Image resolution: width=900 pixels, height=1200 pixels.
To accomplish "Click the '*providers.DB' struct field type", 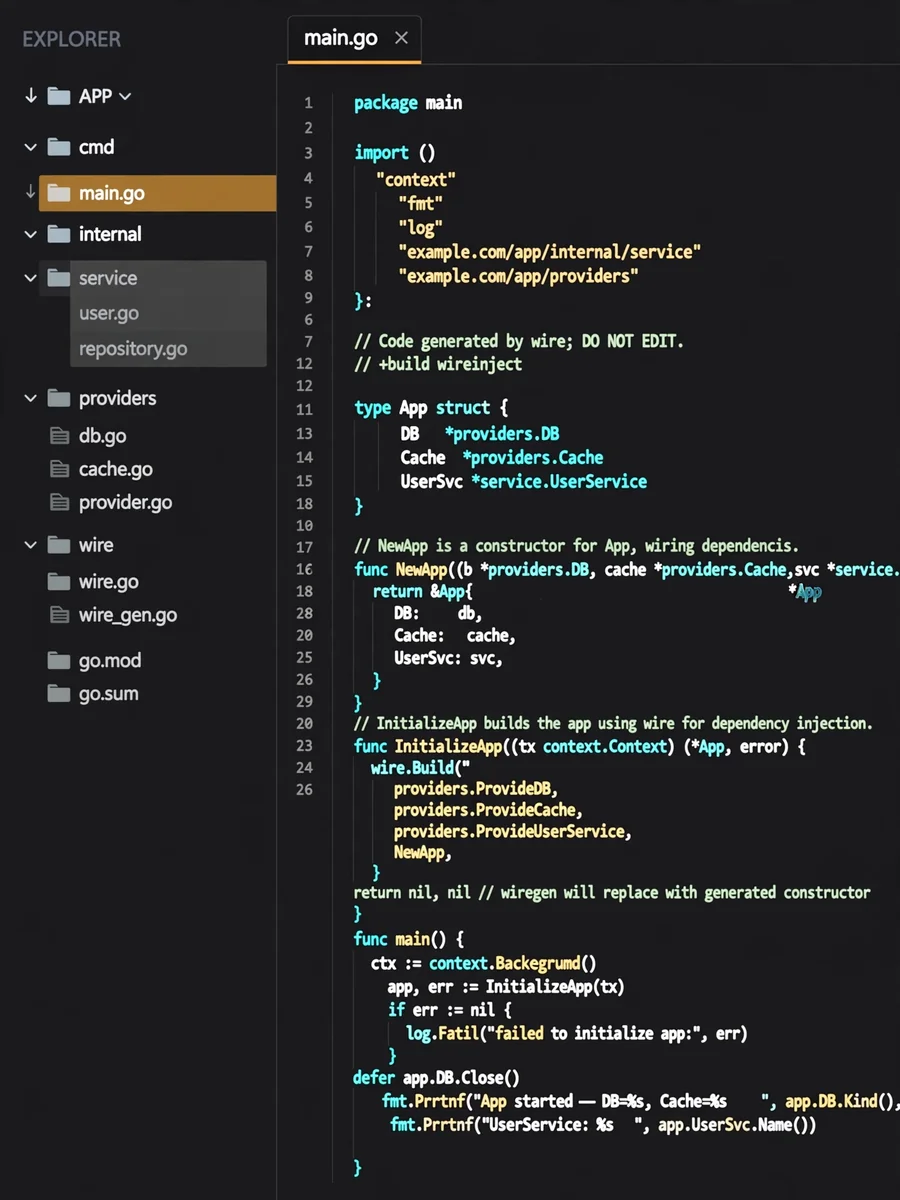I will pyautogui.click(x=502, y=433).
